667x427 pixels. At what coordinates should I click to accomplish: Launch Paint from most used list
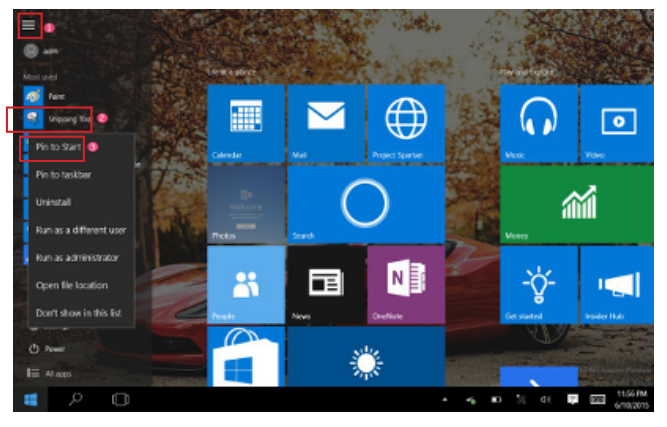point(45,96)
